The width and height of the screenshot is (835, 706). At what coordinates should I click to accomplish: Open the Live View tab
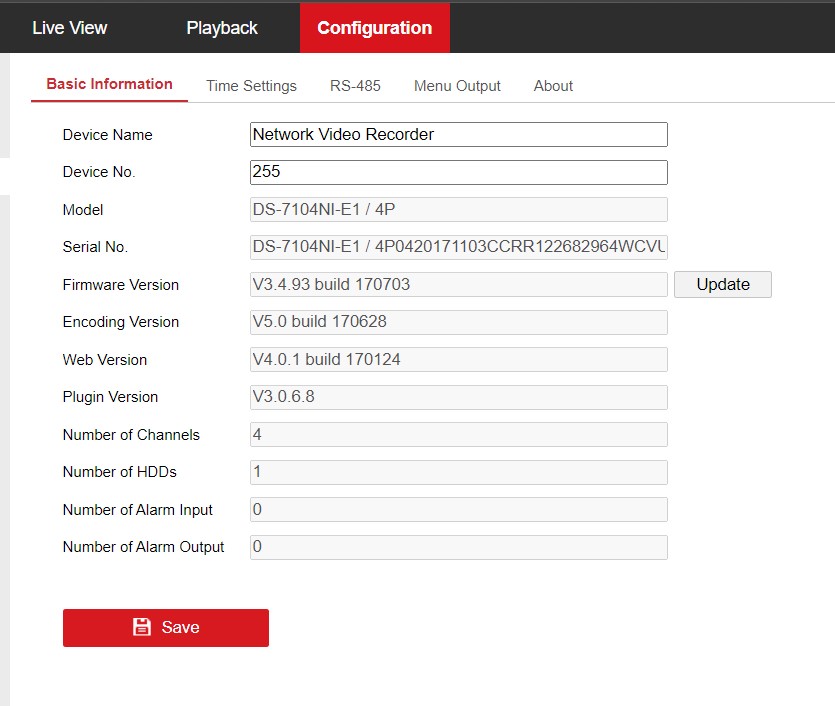69,28
